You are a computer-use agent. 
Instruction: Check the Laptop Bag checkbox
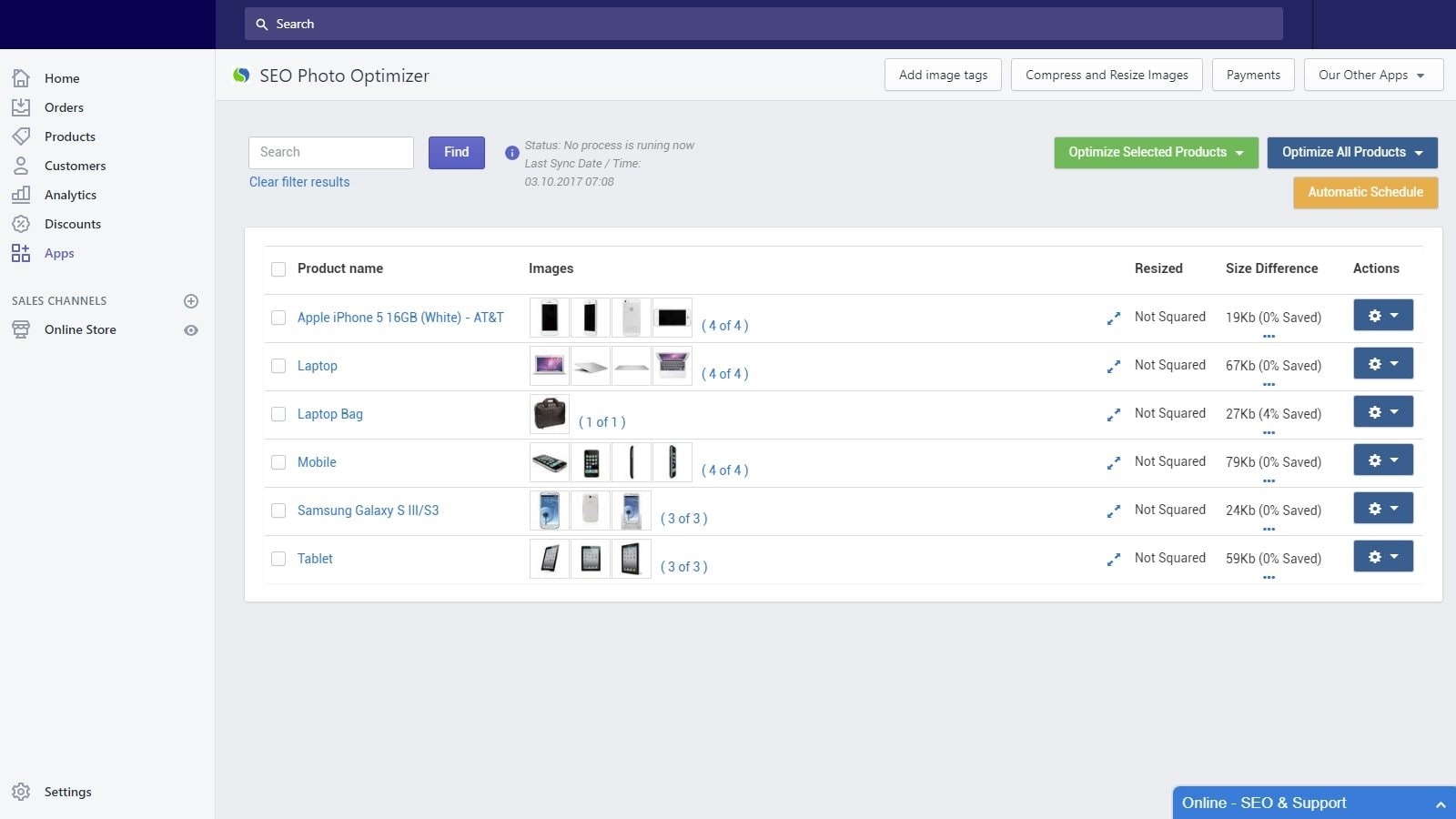pyautogui.click(x=278, y=414)
